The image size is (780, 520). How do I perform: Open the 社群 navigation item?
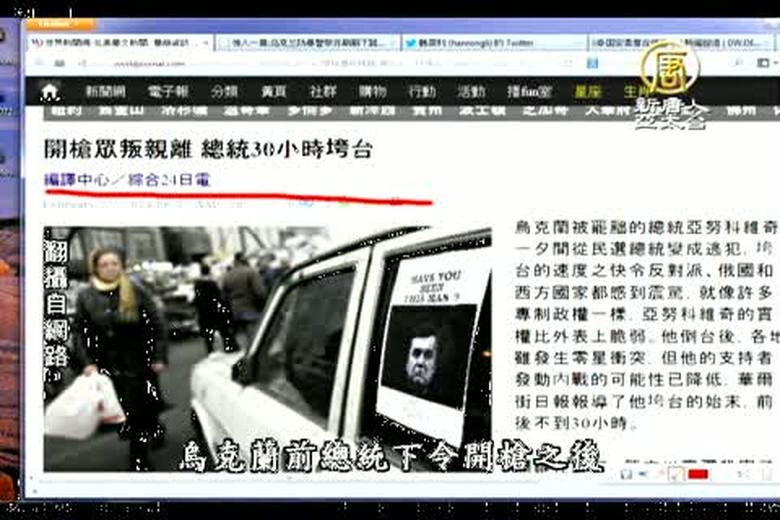point(323,91)
